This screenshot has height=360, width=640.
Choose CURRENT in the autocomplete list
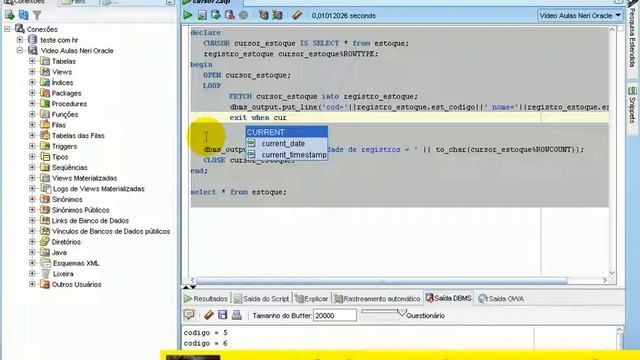286,132
